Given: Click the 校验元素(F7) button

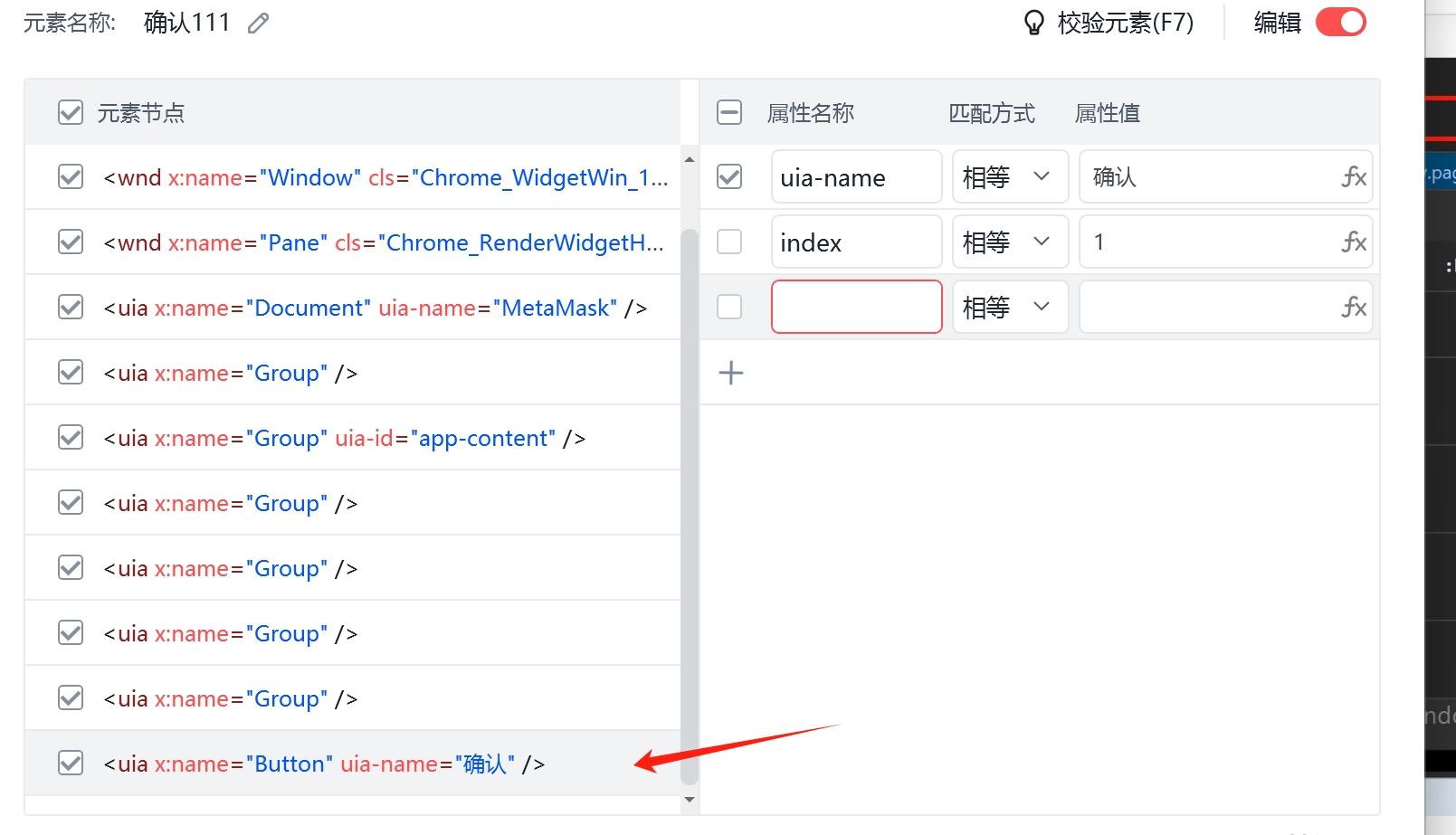Looking at the screenshot, I should click(1109, 23).
